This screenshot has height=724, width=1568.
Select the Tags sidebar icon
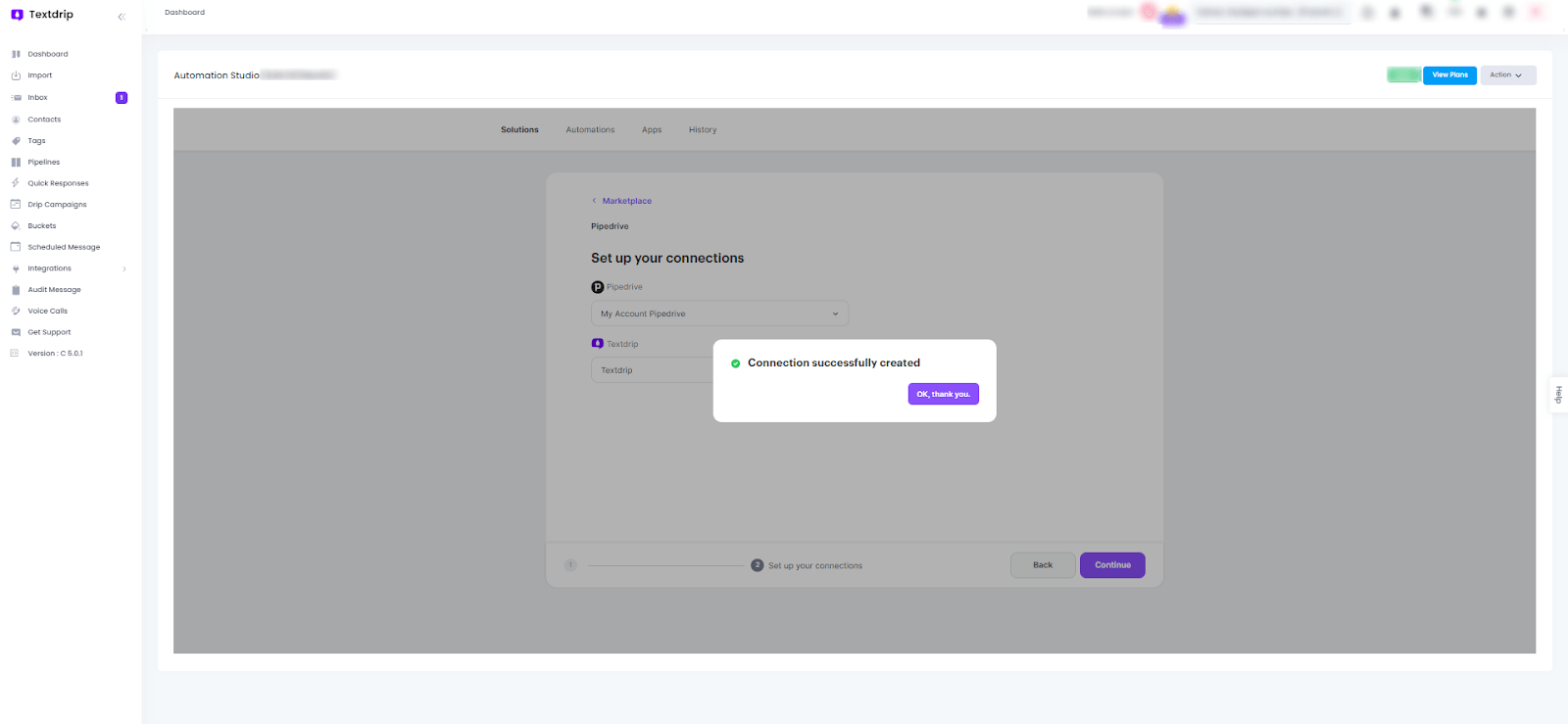click(x=16, y=141)
